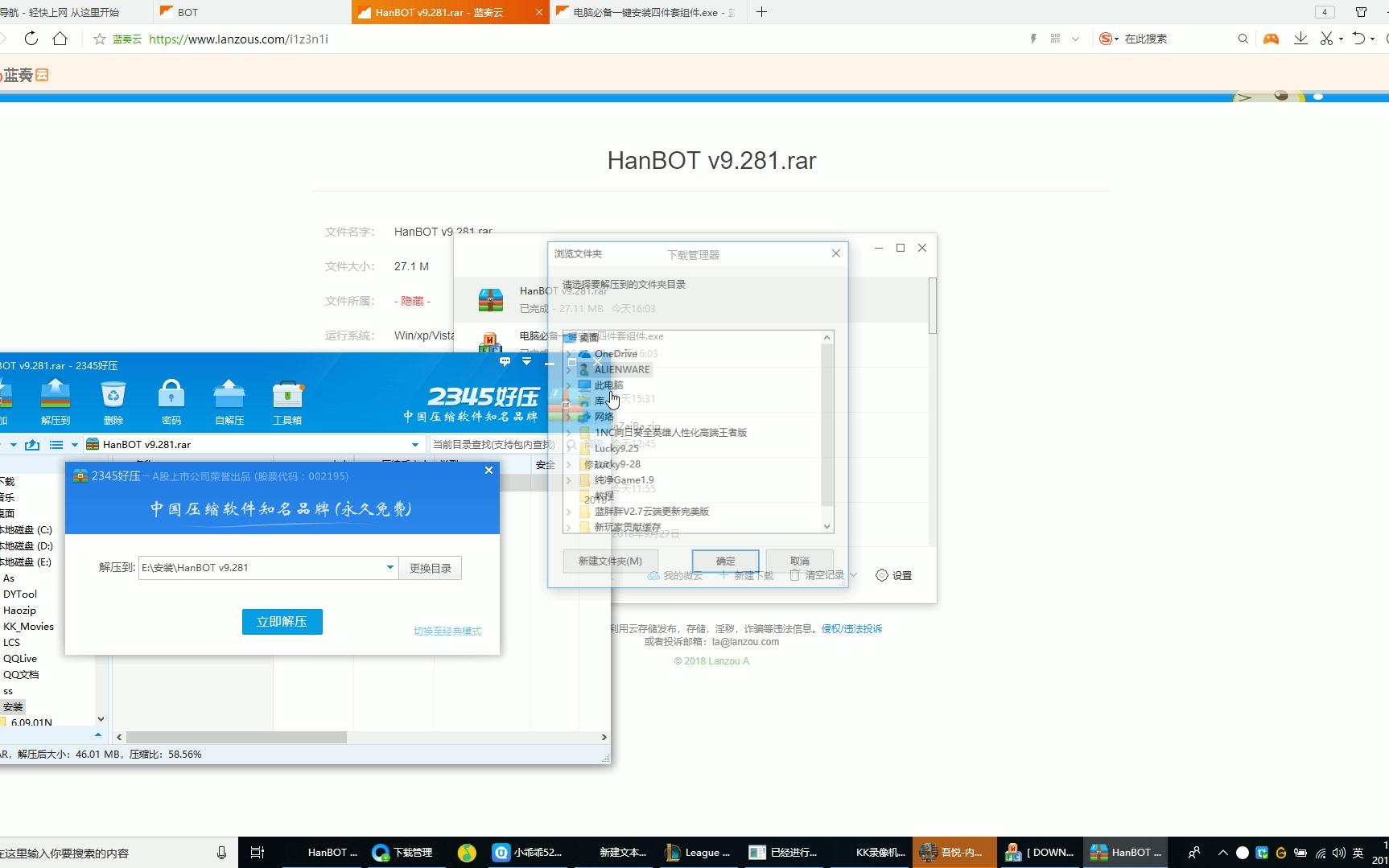Click the 切换至经典模式 link
Image resolution: width=1389 pixels, height=868 pixels.
[447, 631]
